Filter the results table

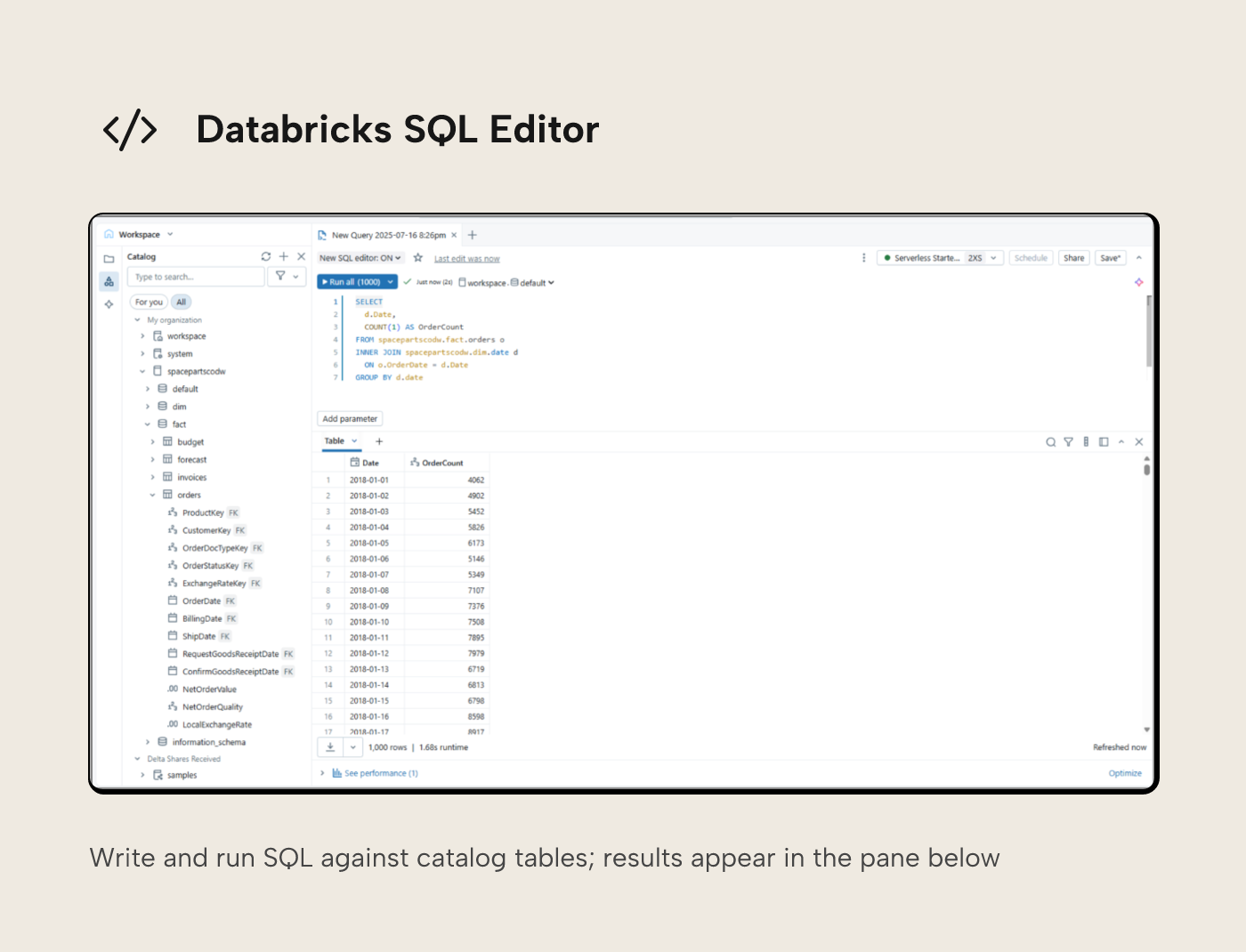(1069, 442)
